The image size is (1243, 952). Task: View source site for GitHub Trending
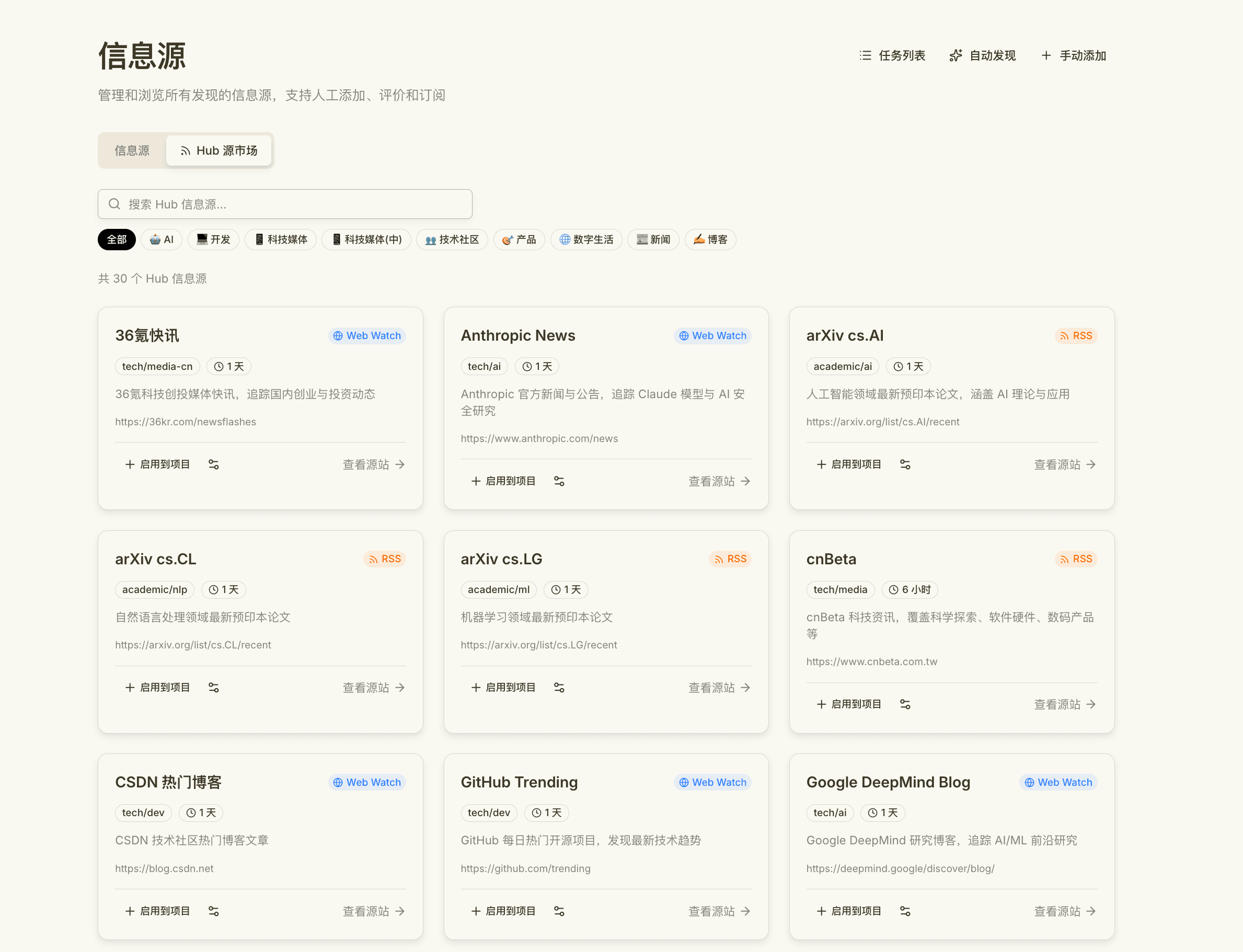tap(720, 911)
